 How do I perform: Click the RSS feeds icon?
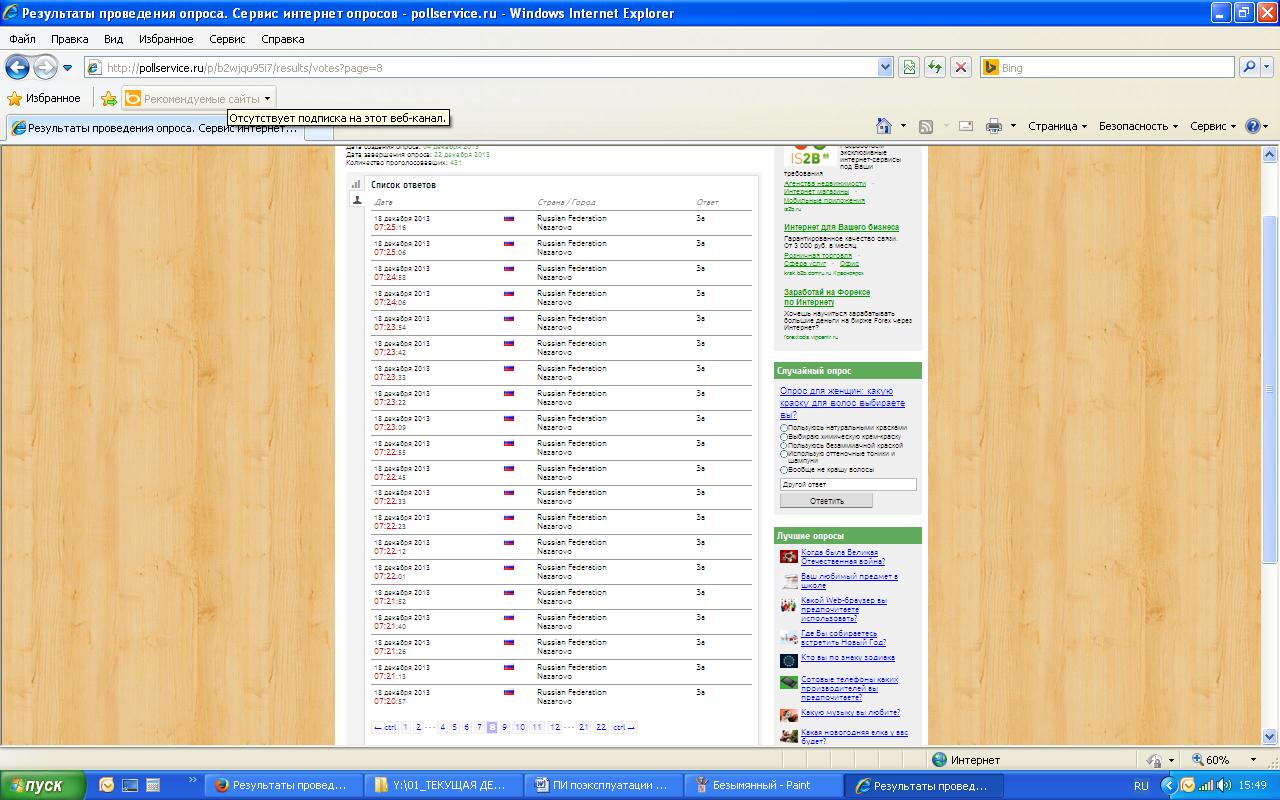tap(926, 126)
